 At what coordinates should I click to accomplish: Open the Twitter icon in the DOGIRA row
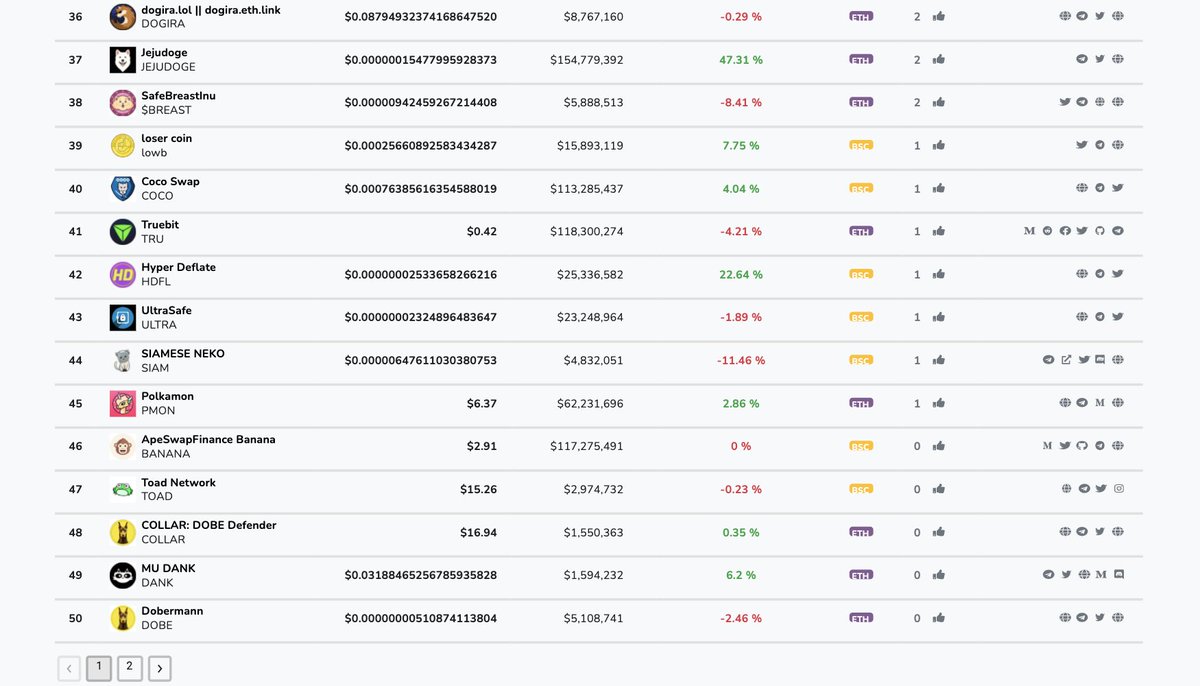pyautogui.click(x=1100, y=16)
